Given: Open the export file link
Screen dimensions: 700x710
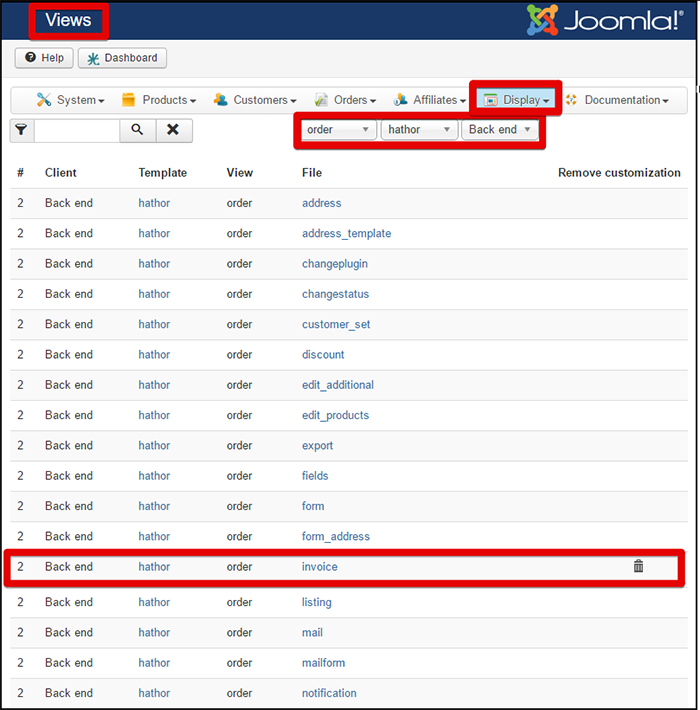Looking at the screenshot, I should 317,446.
